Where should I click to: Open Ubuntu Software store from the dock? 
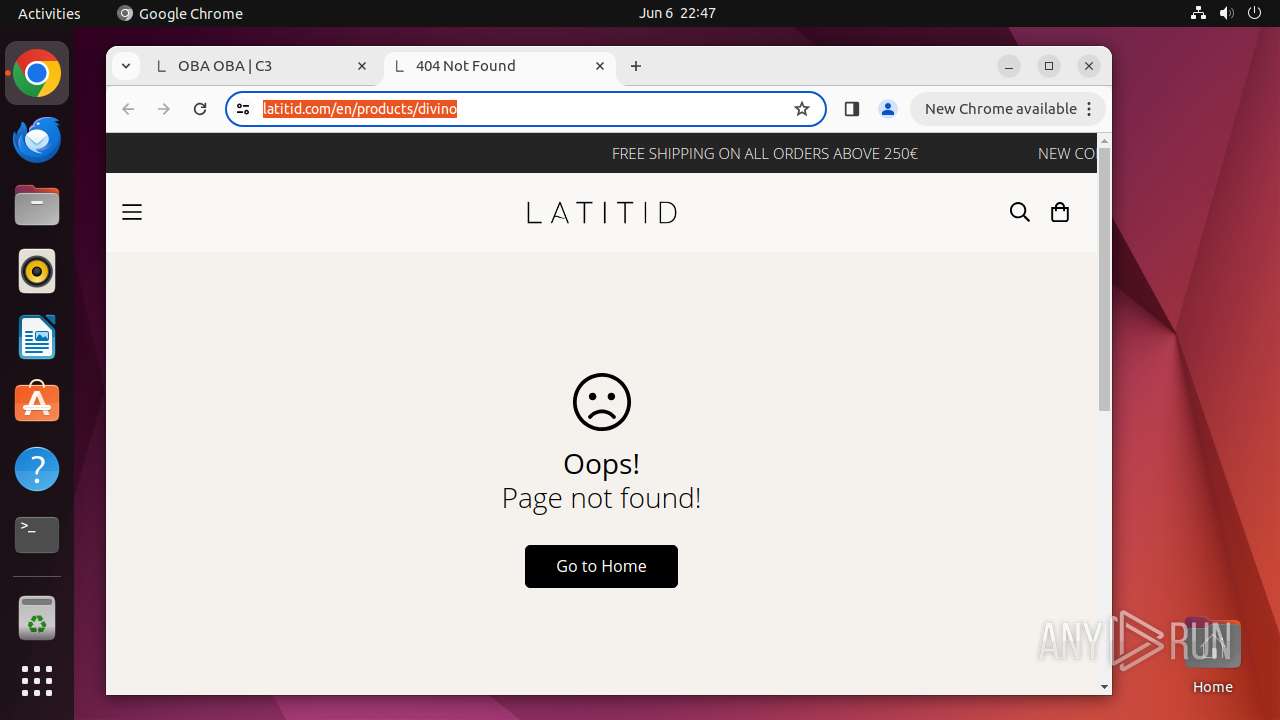point(37,403)
